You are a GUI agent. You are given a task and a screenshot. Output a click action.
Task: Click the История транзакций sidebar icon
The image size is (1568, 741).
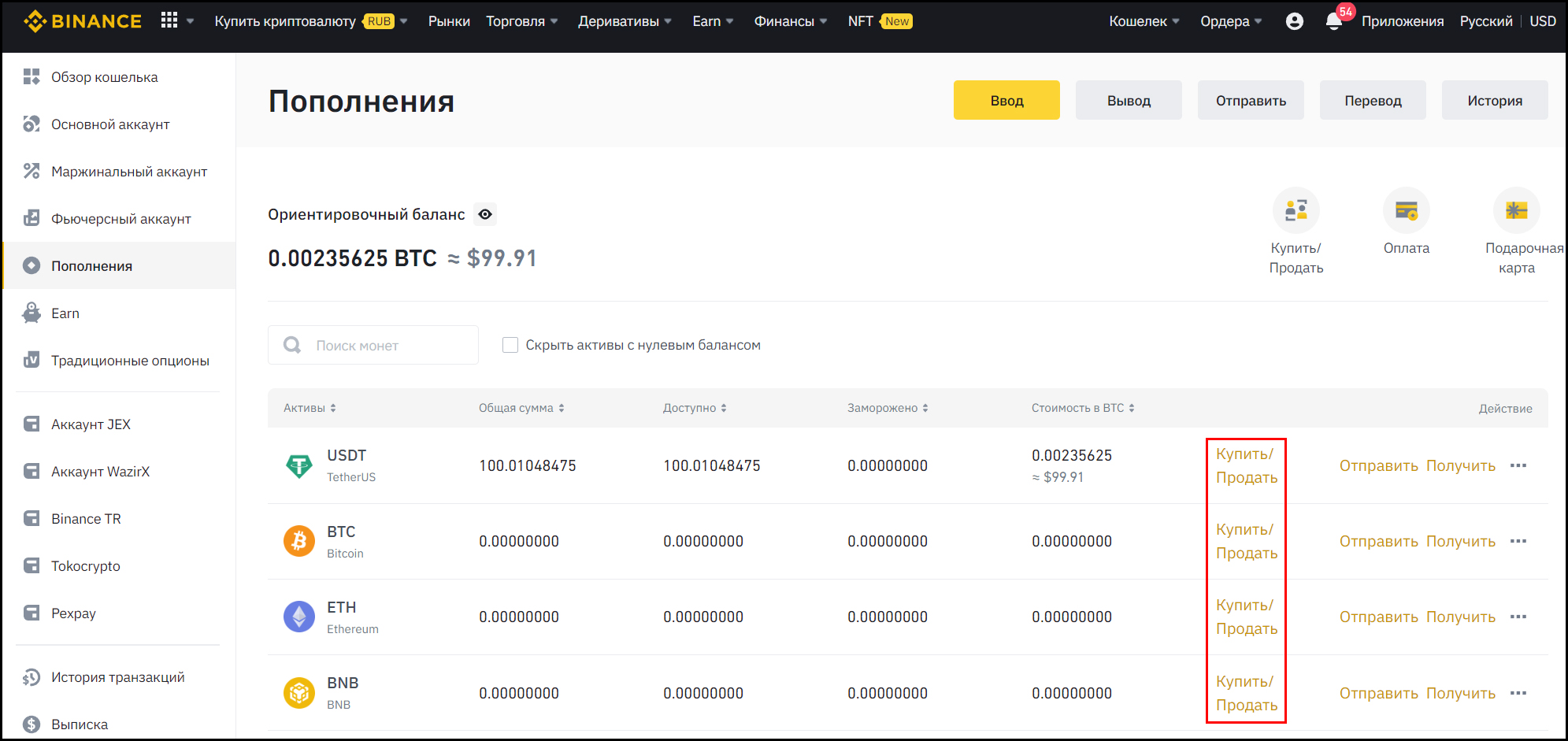point(32,676)
